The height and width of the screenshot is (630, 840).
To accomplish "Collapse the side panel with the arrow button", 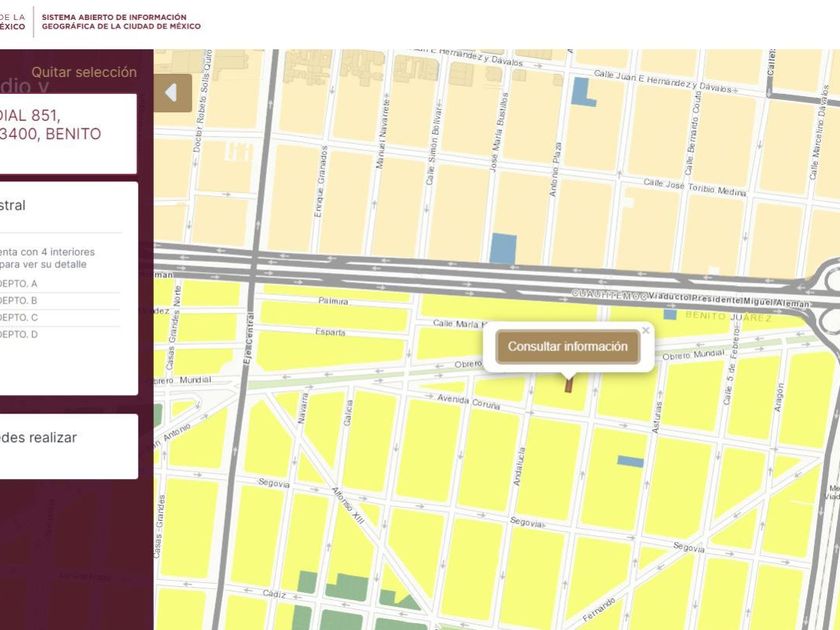I will click(172, 93).
